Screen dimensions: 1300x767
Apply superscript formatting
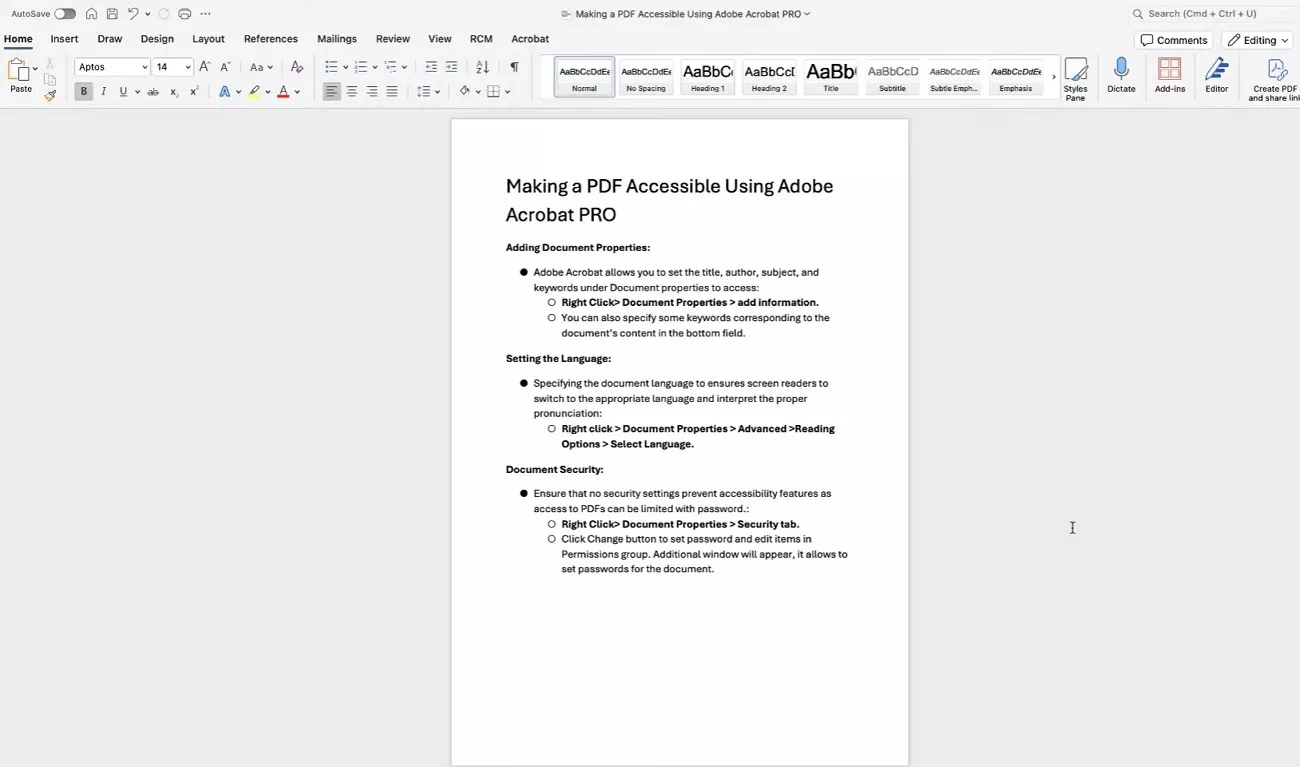point(193,91)
